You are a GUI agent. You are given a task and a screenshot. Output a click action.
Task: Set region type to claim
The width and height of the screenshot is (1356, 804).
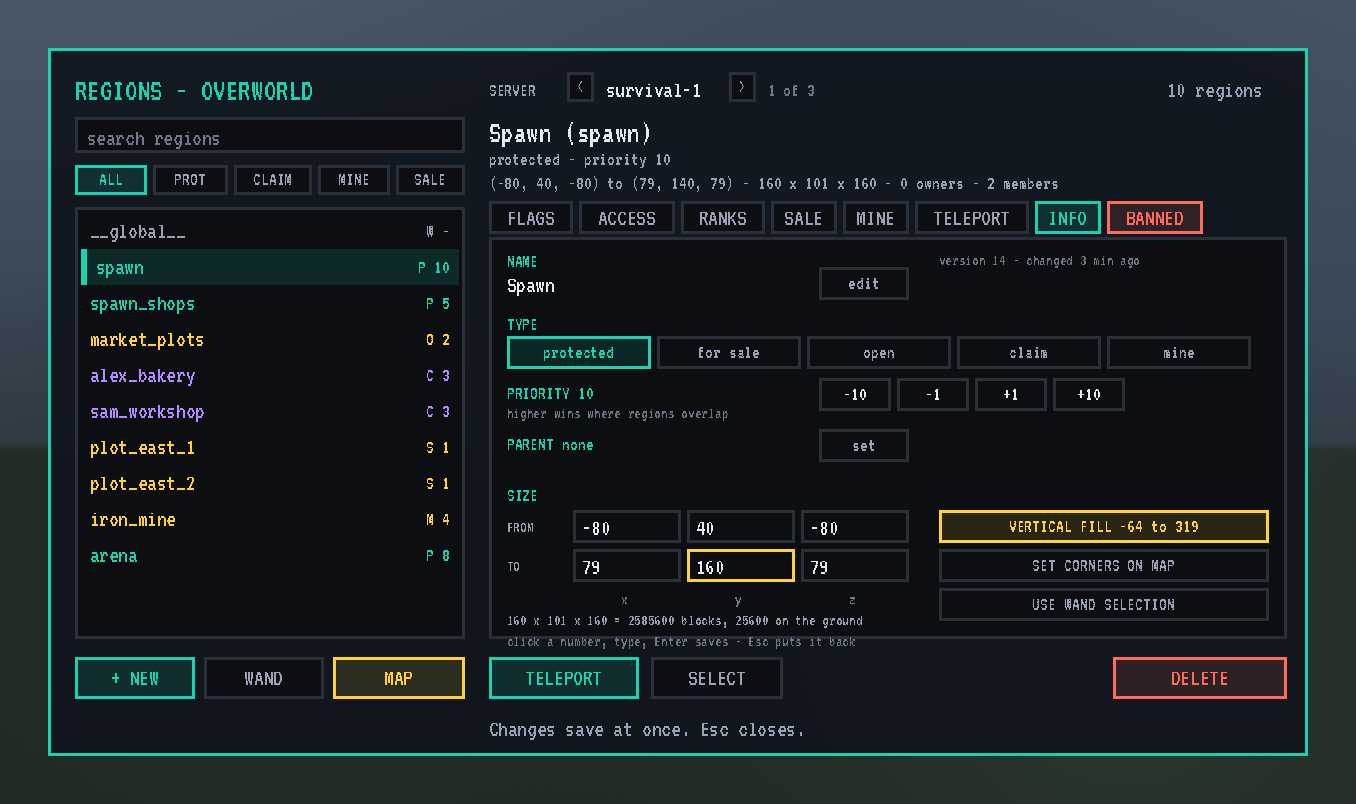(1029, 353)
